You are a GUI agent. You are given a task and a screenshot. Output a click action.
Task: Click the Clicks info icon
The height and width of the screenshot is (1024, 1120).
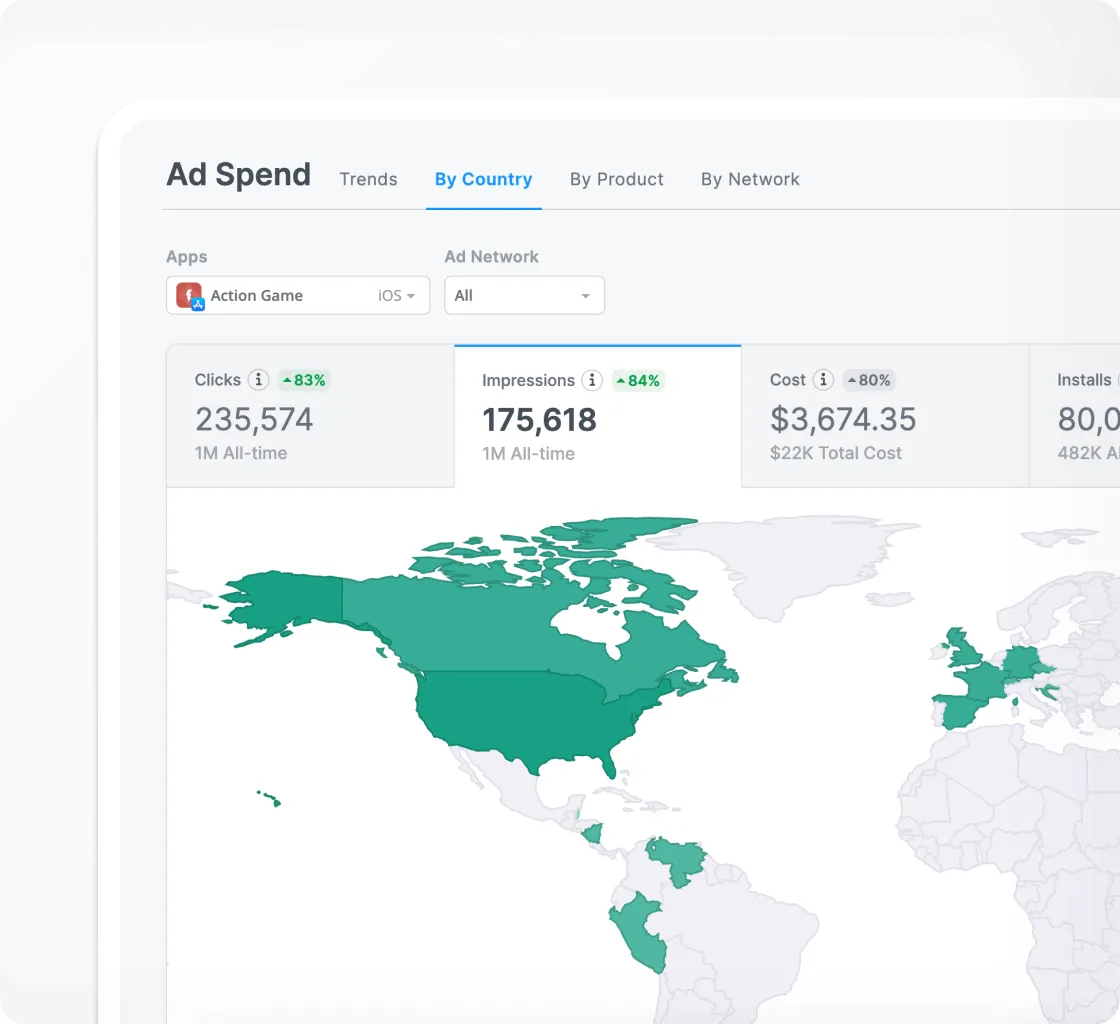pos(259,380)
